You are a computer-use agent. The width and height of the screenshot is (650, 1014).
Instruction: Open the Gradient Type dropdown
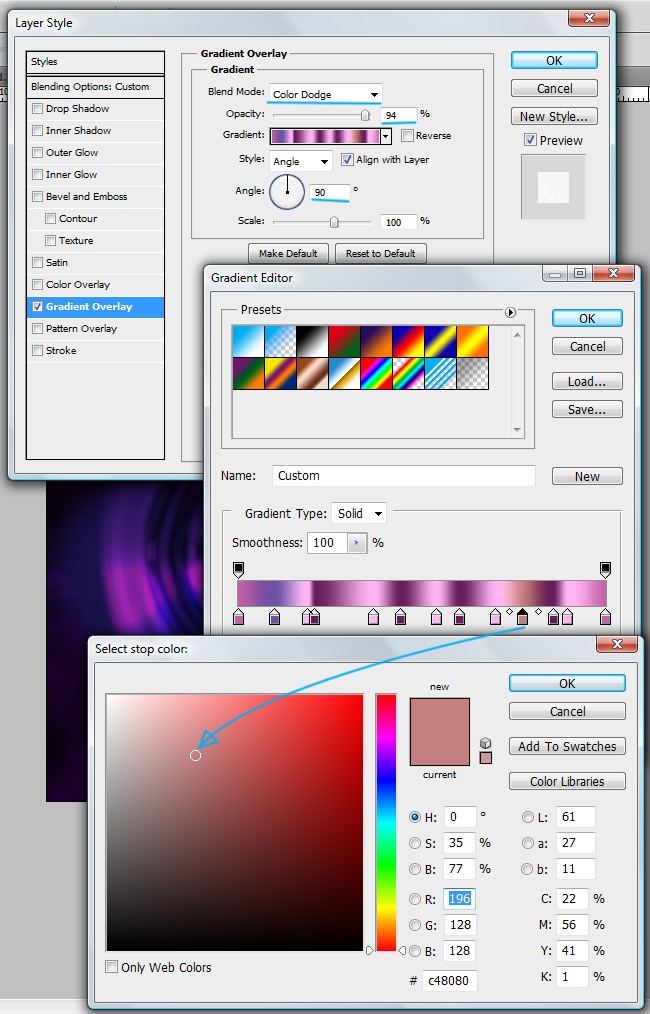click(x=359, y=514)
